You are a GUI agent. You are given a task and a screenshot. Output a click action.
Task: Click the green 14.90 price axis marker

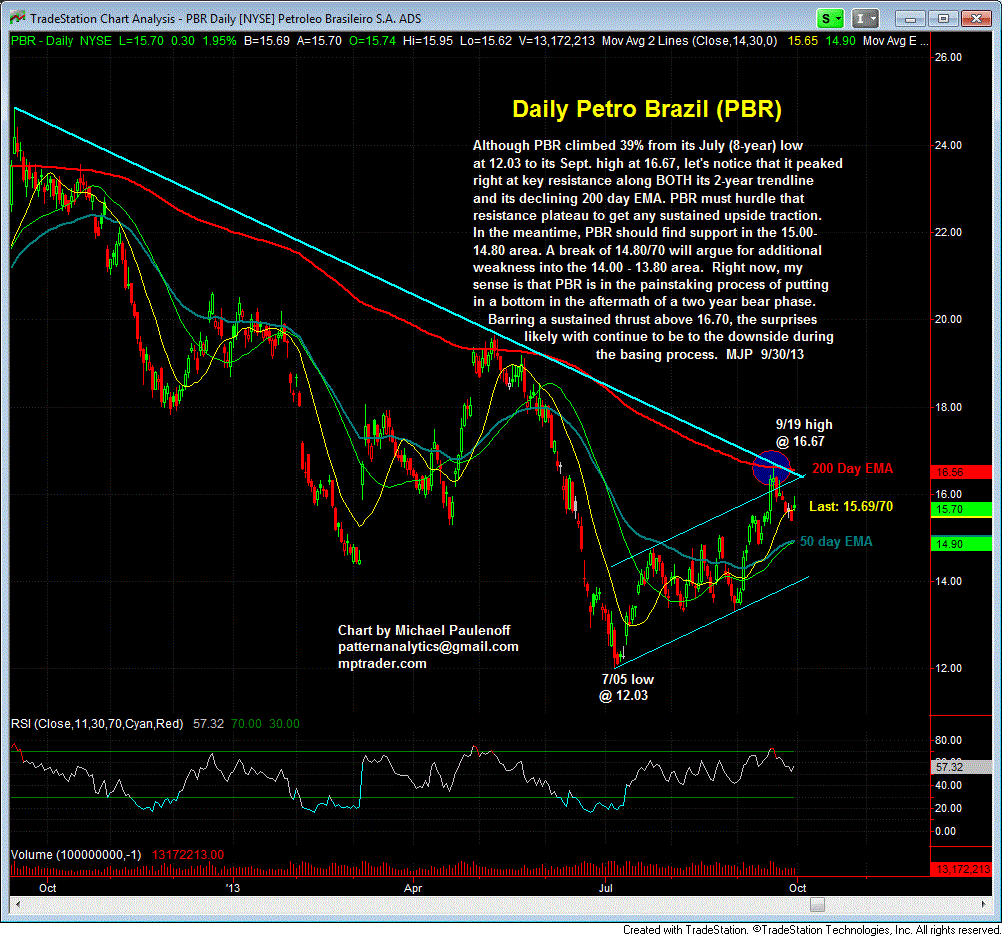tap(961, 544)
